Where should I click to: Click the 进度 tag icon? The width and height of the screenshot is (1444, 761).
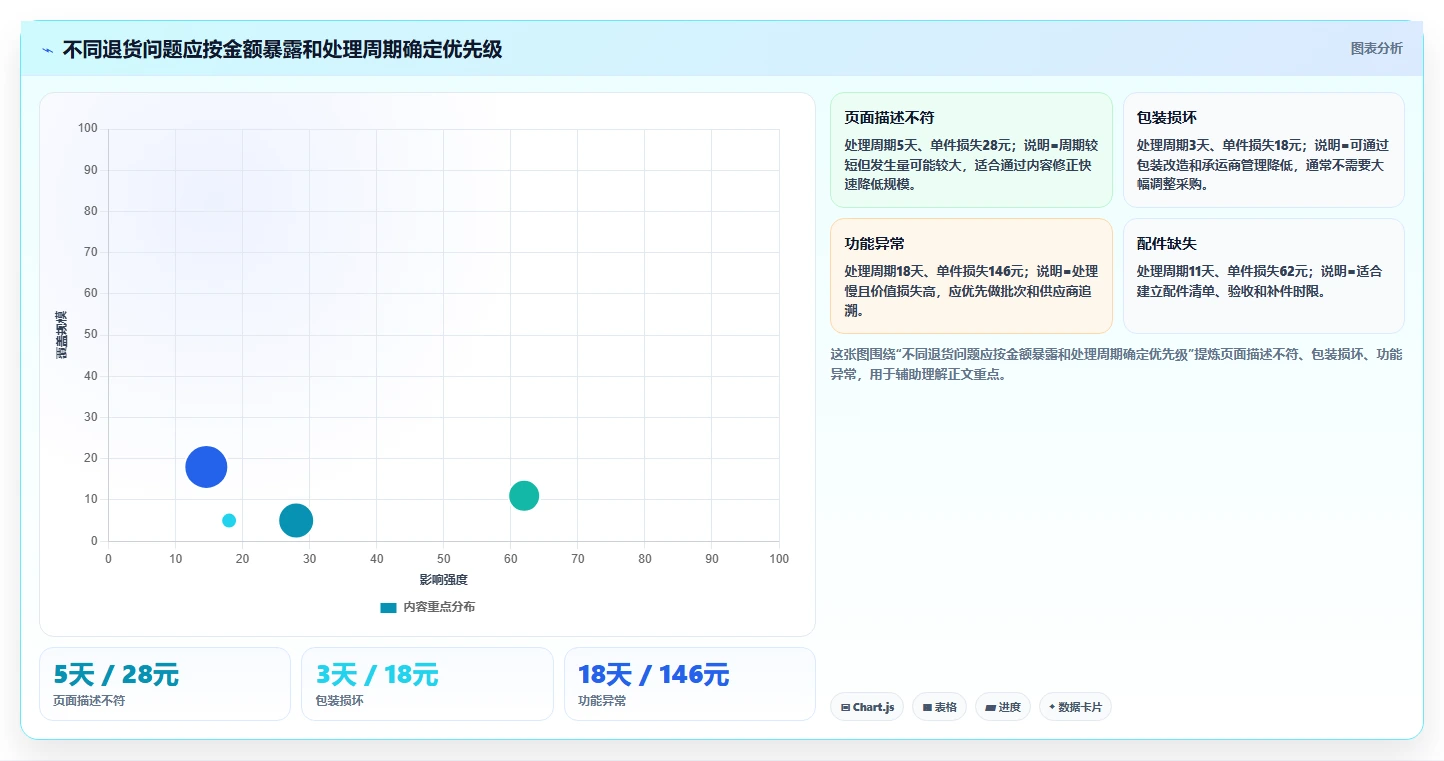pos(990,707)
